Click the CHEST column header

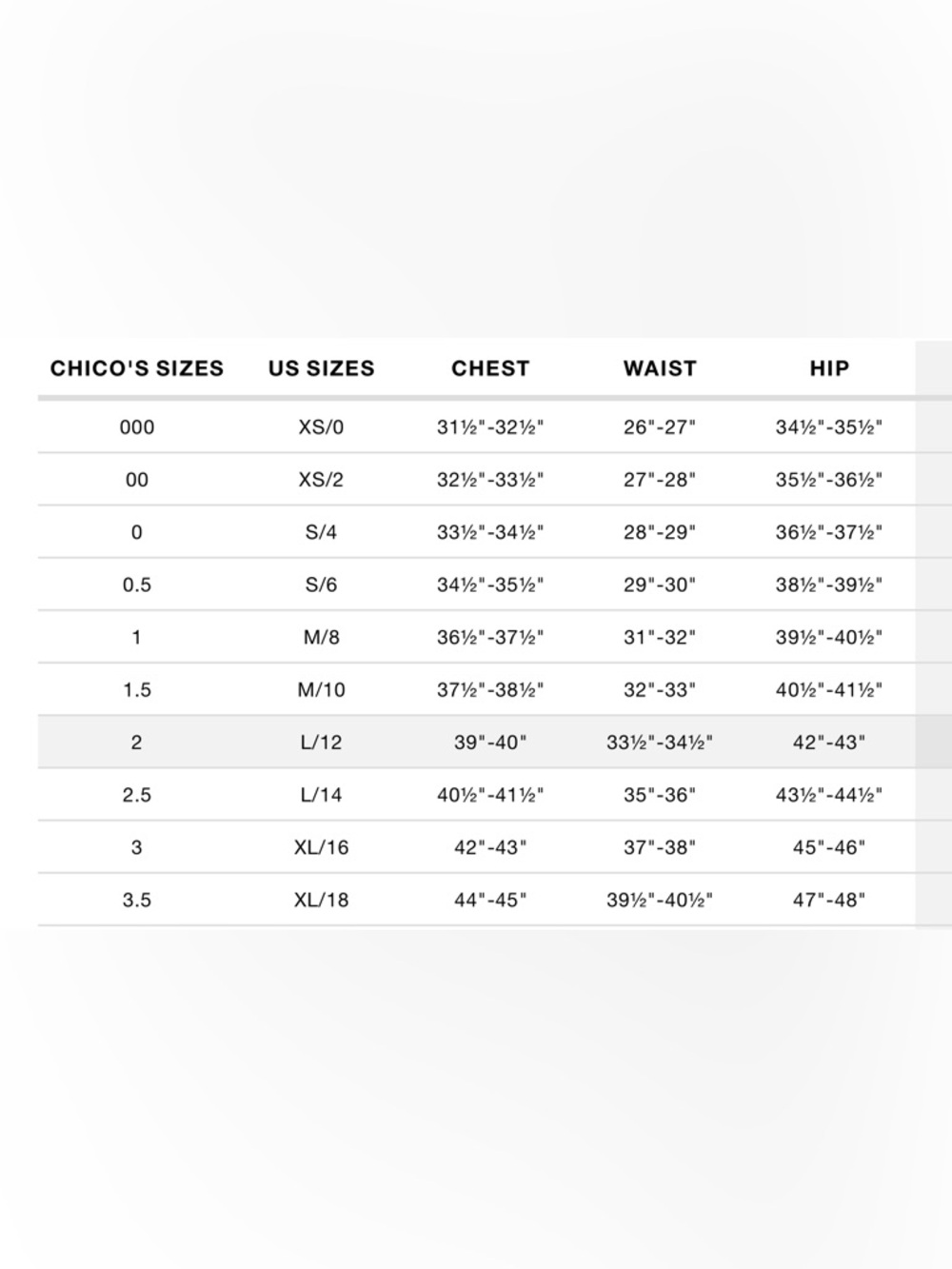point(490,368)
